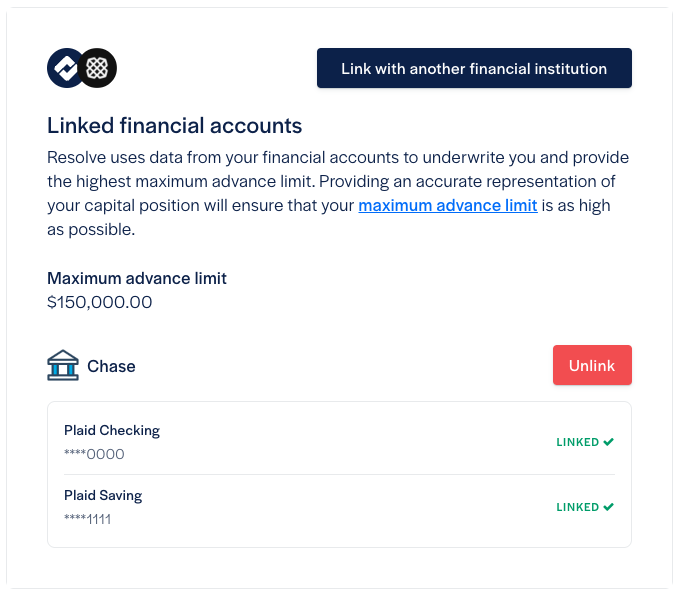Open the maximum advance limit link
This screenshot has height=599, width=681.
click(x=448, y=205)
